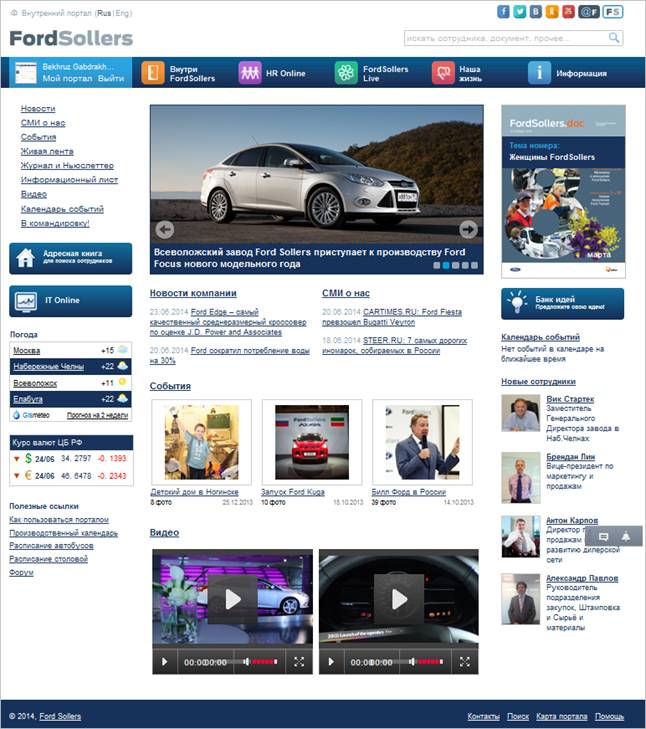Open the red YouTube-style social icon
Viewport: 646px width, 729px height.
click(x=568, y=12)
